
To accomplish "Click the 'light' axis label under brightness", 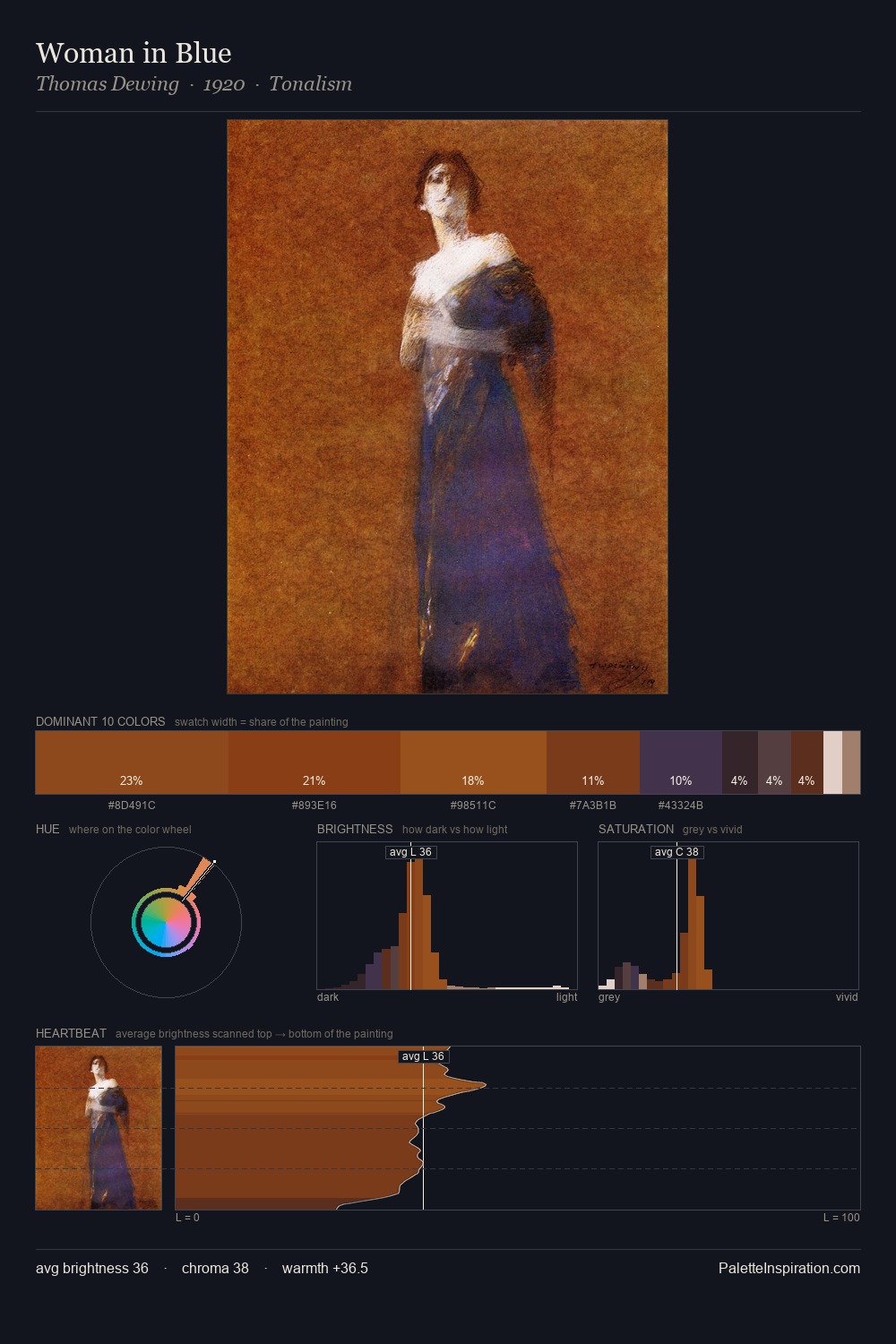I will [566, 997].
